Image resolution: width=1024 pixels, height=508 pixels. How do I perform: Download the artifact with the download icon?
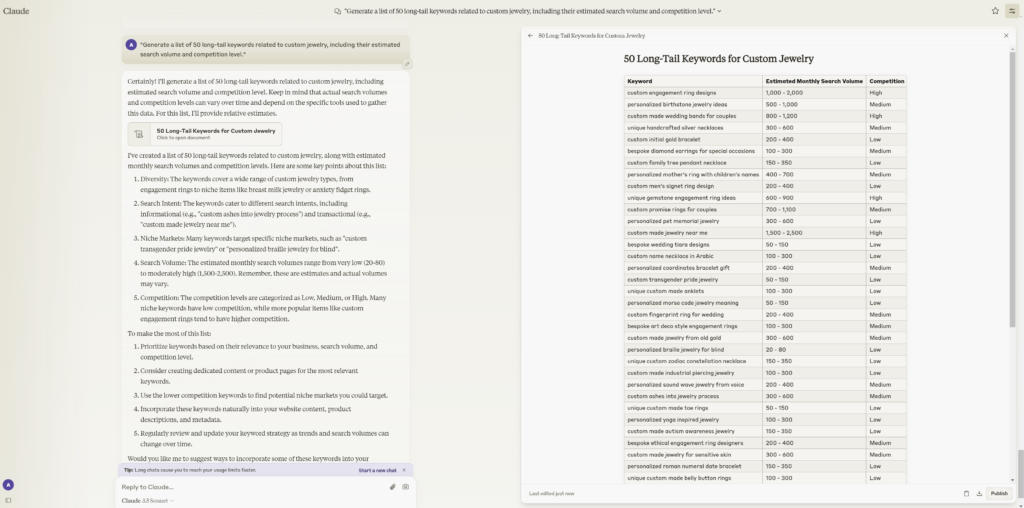click(x=979, y=494)
